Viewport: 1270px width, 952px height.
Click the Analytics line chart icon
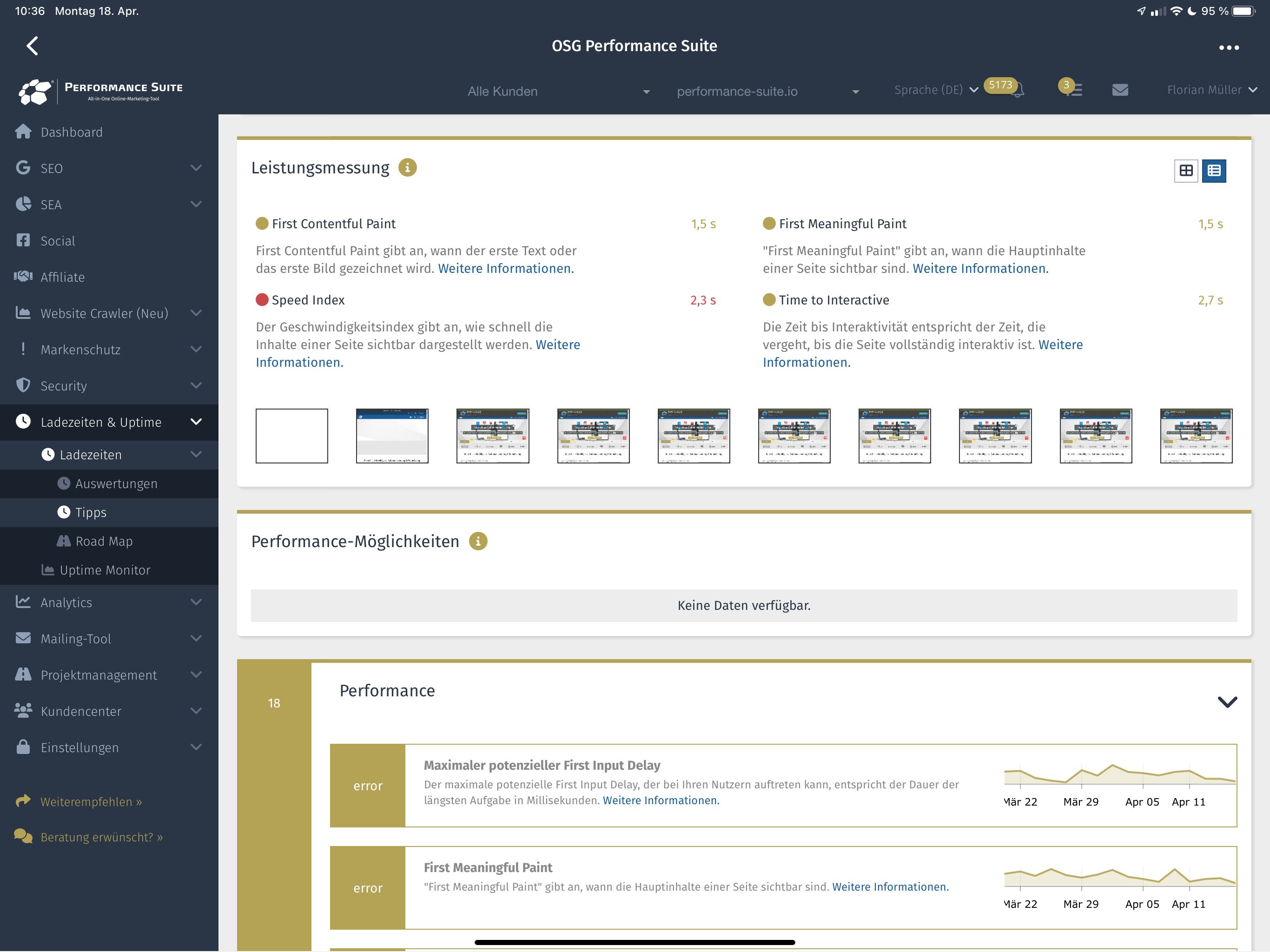pyautogui.click(x=23, y=602)
